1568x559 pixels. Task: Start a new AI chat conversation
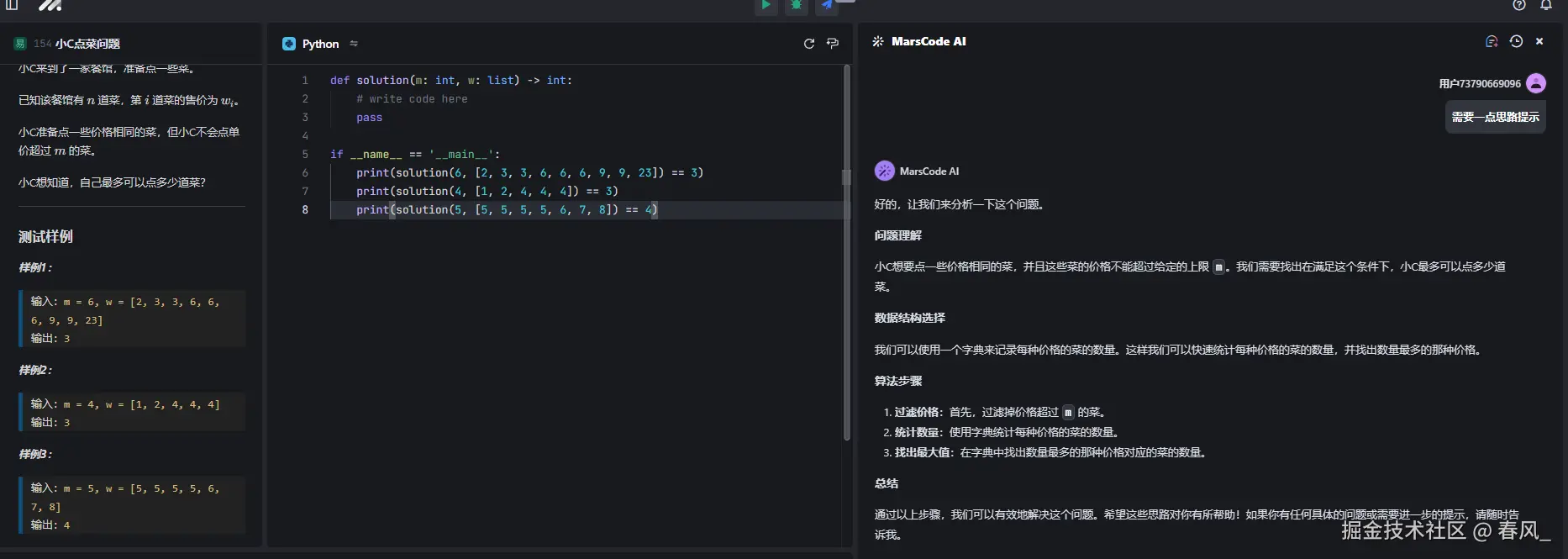[1492, 41]
